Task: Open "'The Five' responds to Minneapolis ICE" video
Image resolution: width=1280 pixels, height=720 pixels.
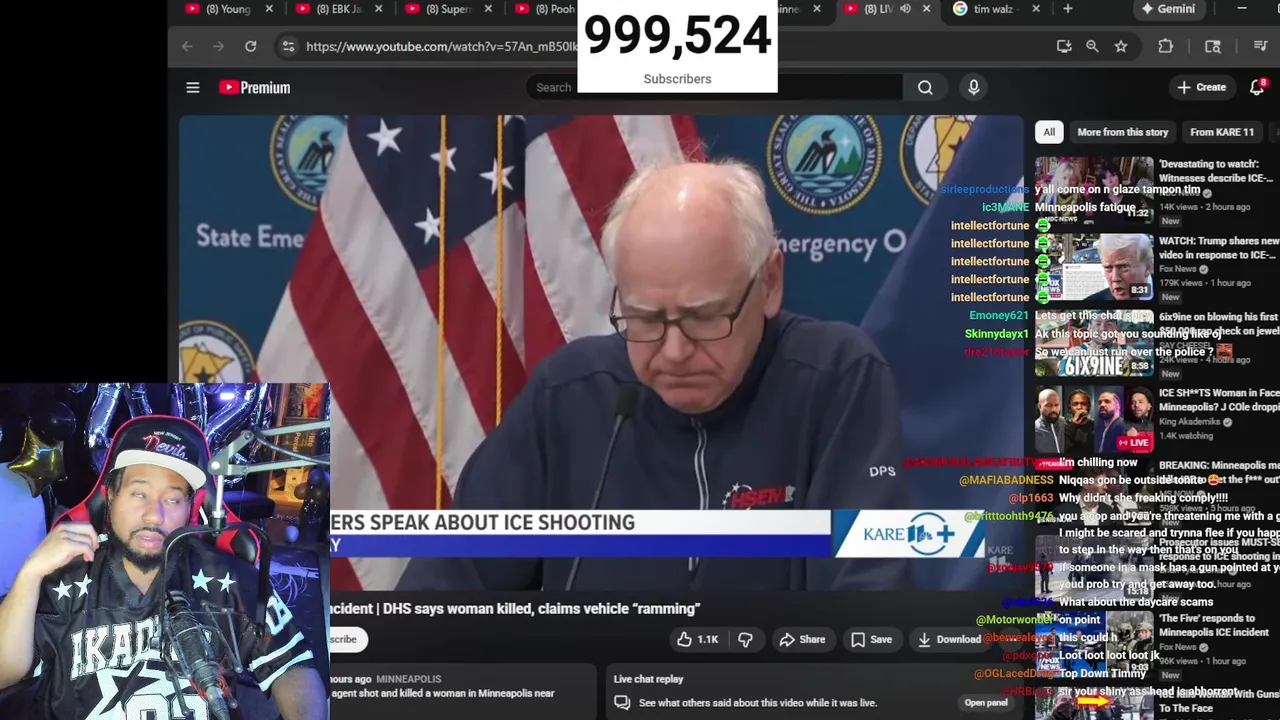Action: (1213, 625)
